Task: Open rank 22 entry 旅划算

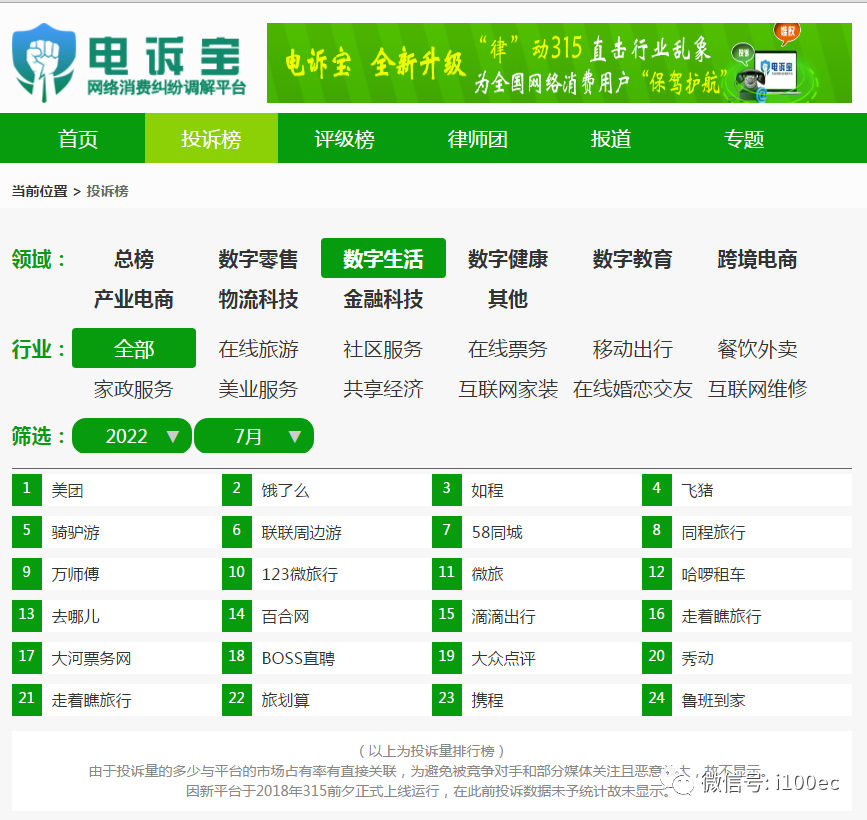Action: 285,701
